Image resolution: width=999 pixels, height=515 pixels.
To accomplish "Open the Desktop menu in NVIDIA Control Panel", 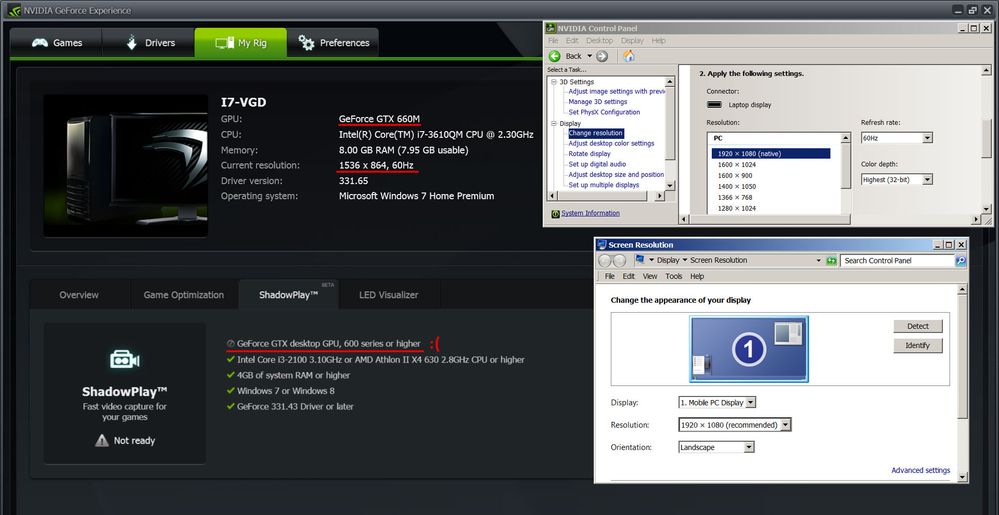I will pyautogui.click(x=600, y=40).
